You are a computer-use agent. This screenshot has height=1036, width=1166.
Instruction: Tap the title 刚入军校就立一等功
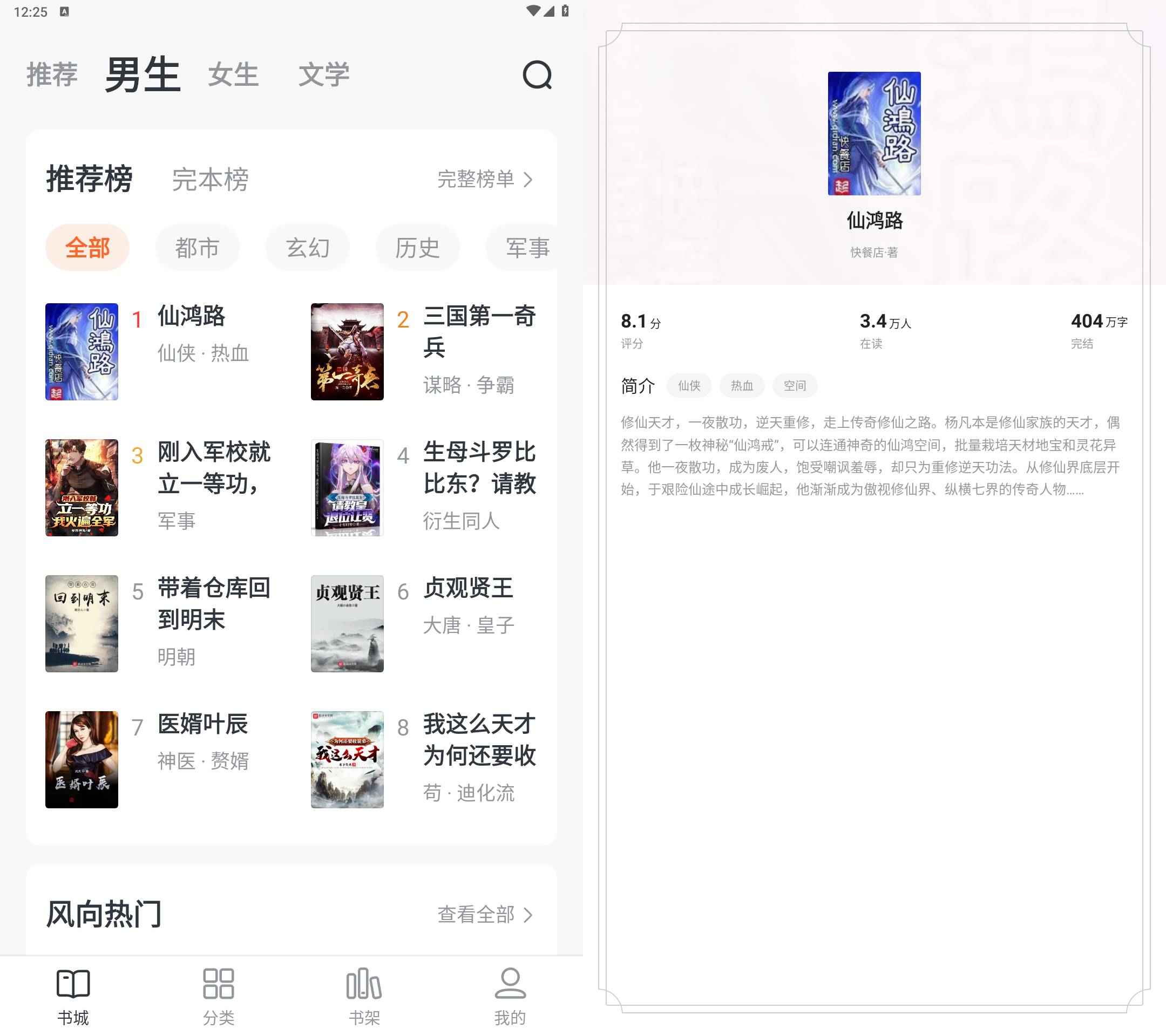click(x=214, y=467)
